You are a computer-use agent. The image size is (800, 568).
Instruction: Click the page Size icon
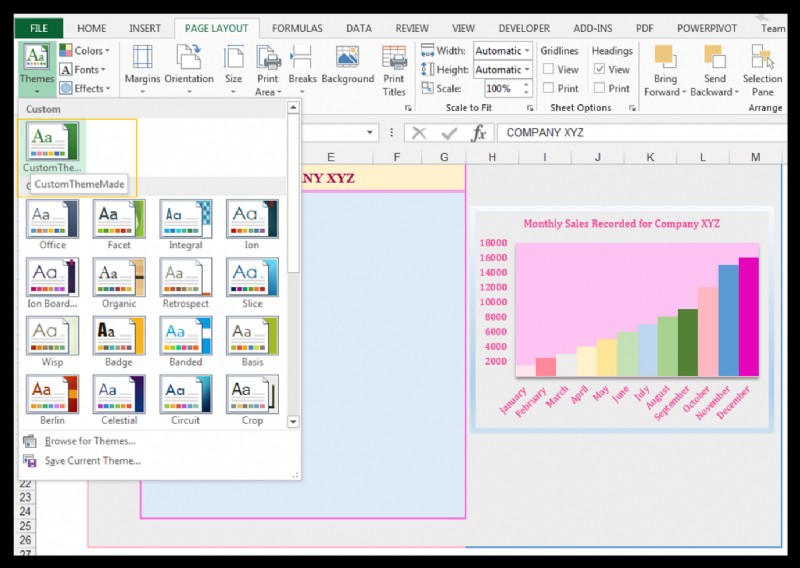233,57
